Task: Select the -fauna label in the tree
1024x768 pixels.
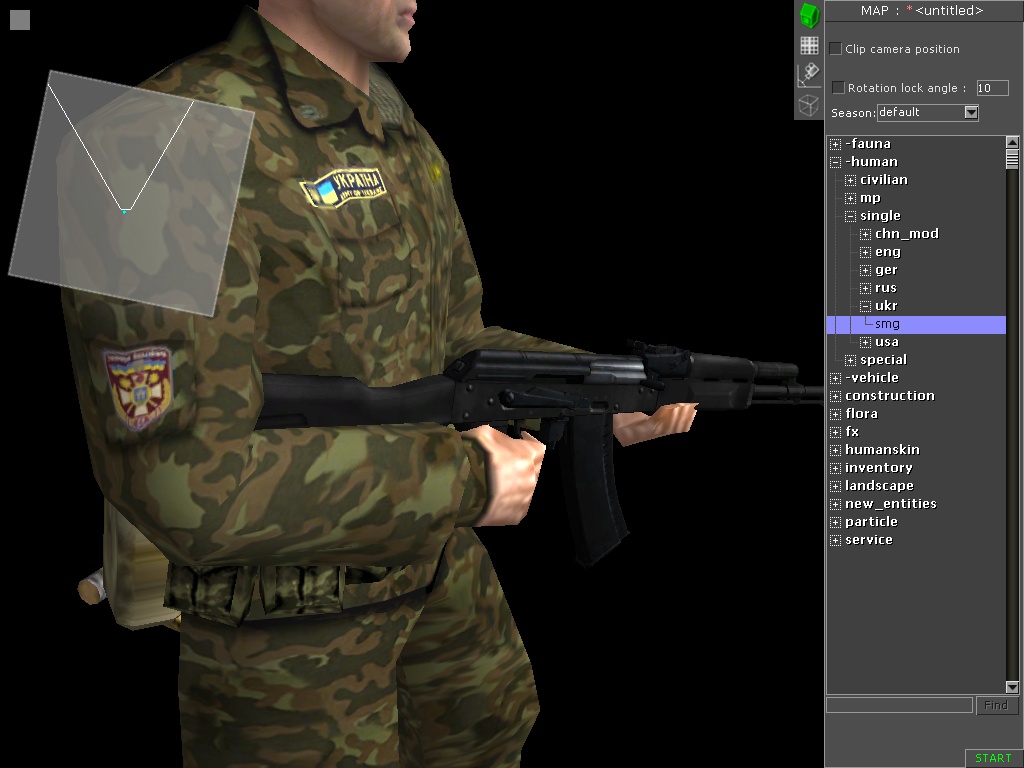Action: click(868, 144)
